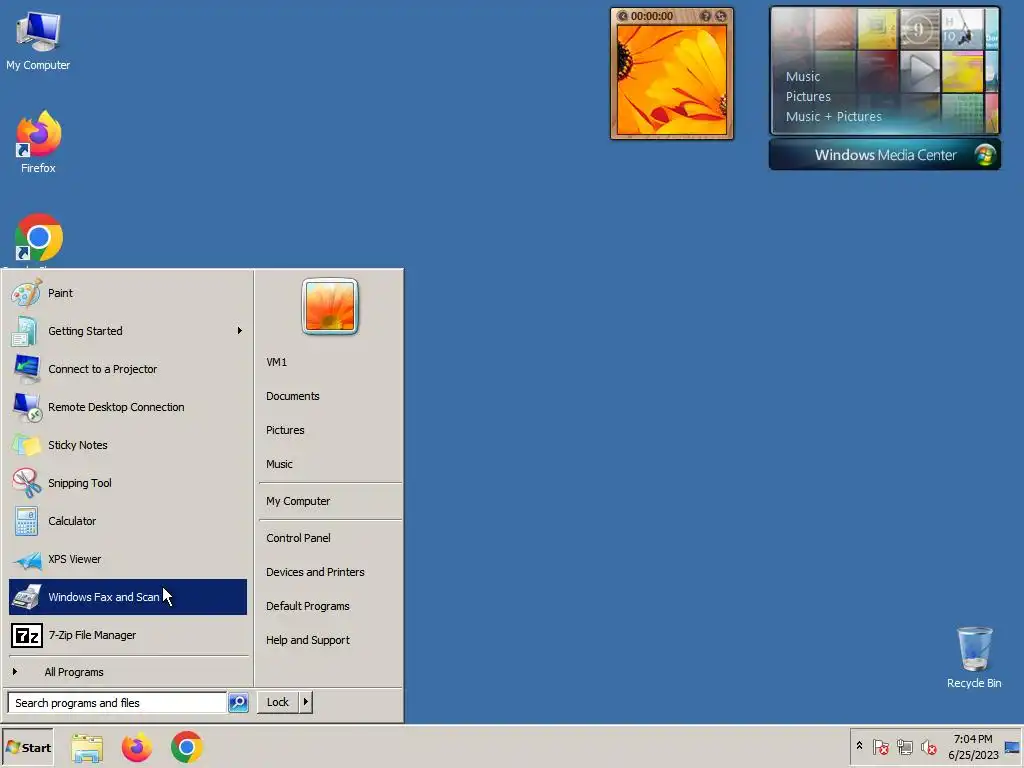
Task: Click the search magnifier button
Action: click(238, 703)
